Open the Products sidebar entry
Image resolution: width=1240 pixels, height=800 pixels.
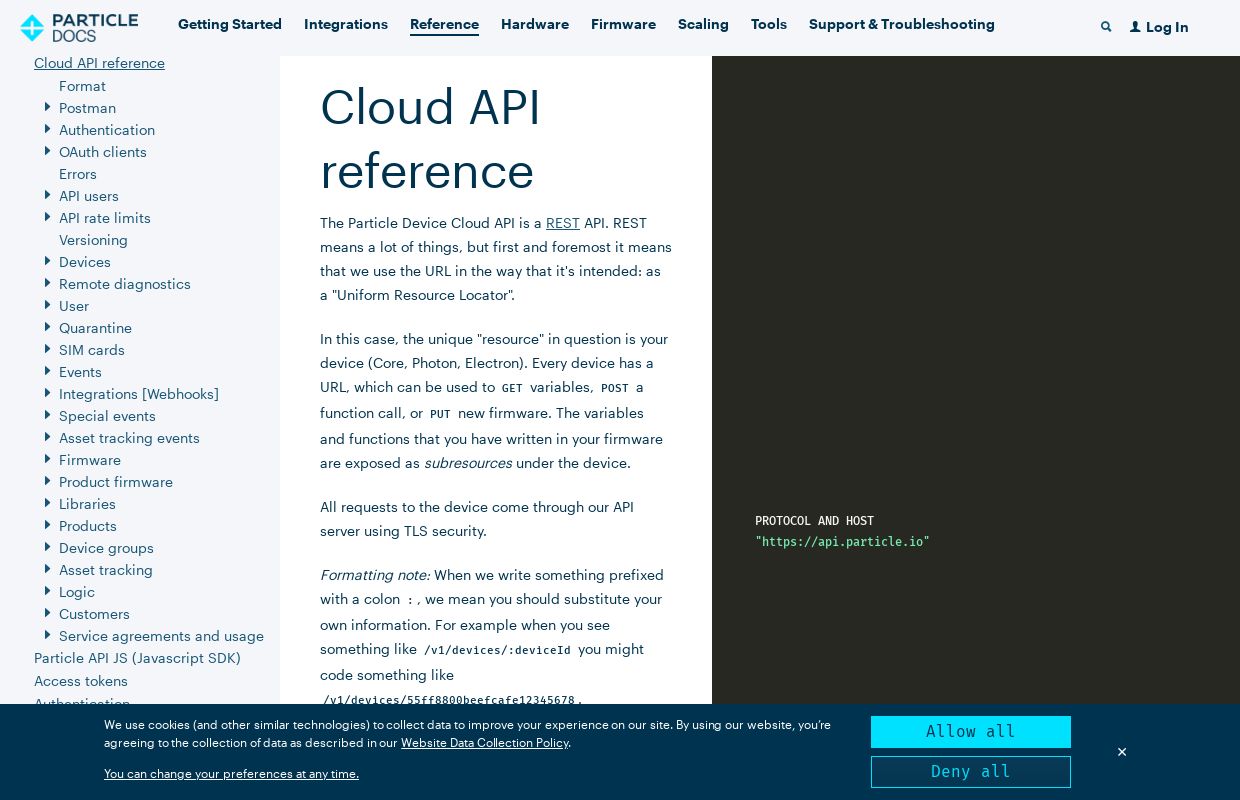(x=88, y=526)
